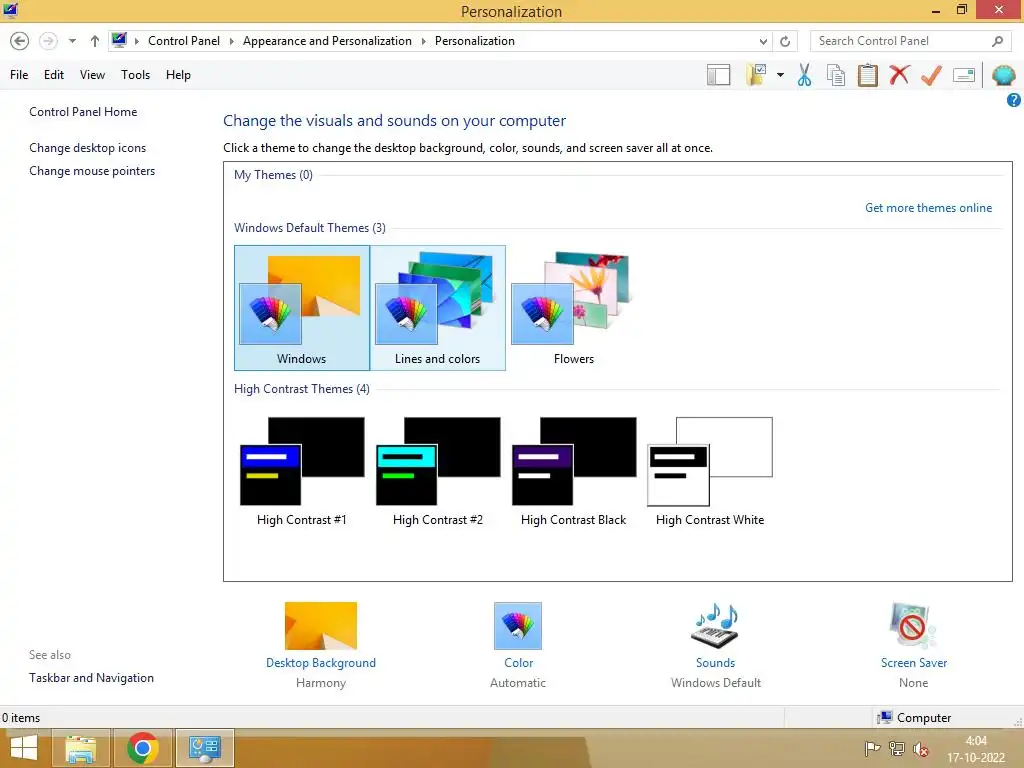This screenshot has width=1024, height=768.
Task: Open the address bar history dropdown
Action: pos(763,41)
